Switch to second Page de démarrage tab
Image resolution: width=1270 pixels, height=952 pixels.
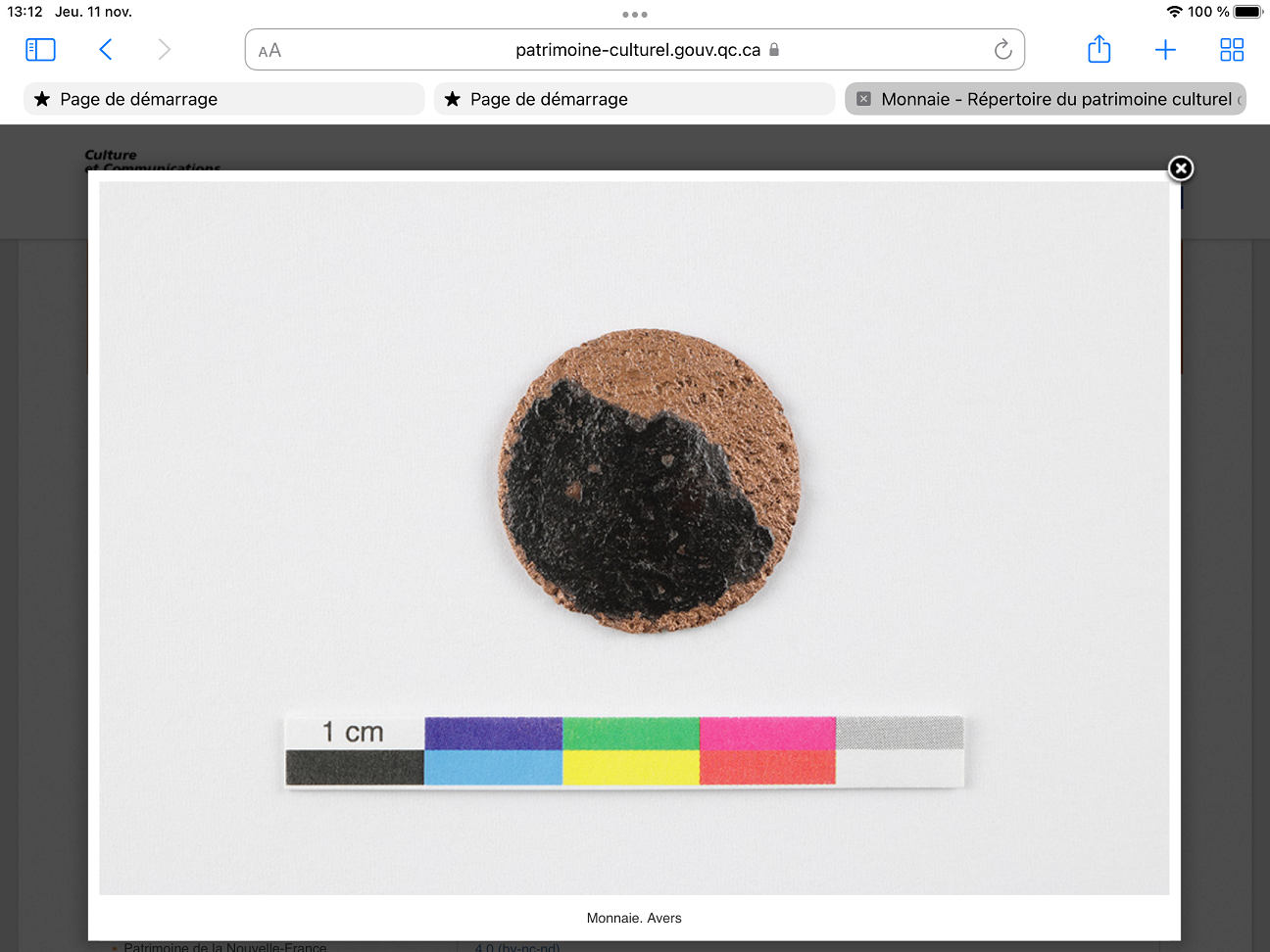pos(635,99)
